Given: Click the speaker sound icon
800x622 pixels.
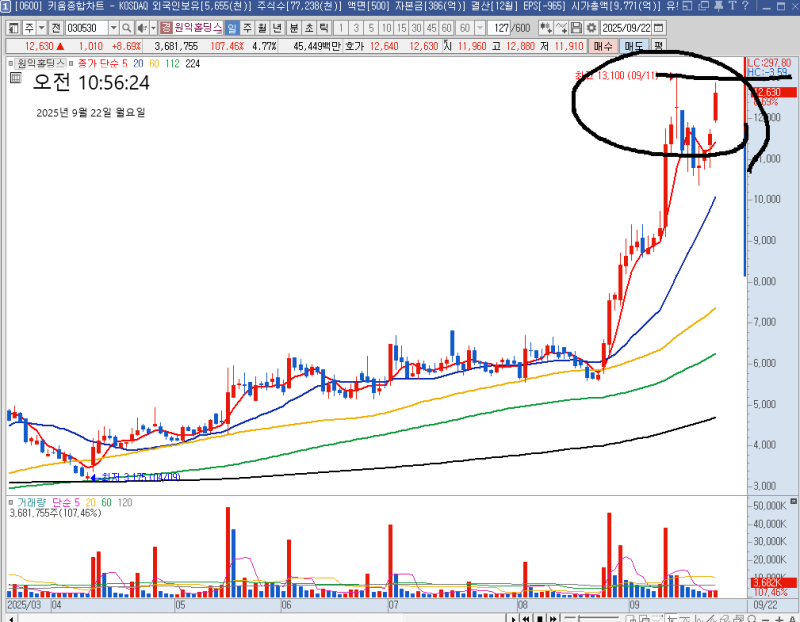Looking at the screenshot, I should (143, 28).
